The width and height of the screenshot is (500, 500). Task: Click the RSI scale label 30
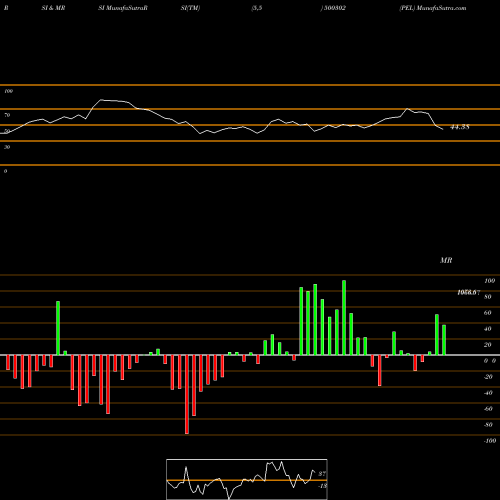[7, 147]
